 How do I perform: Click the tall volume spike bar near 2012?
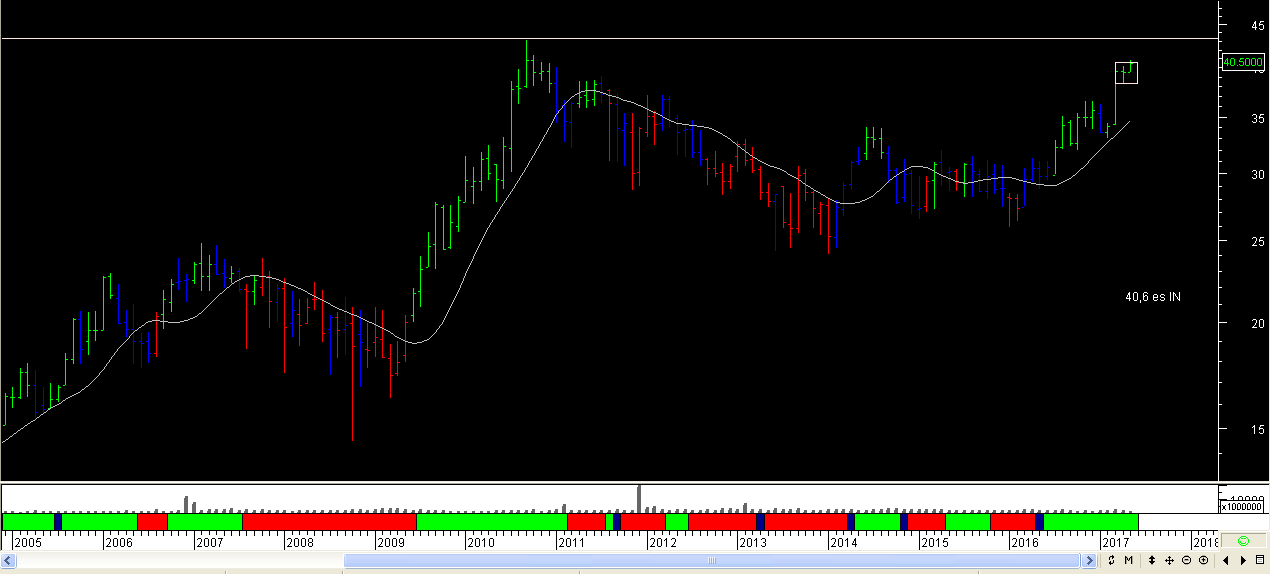point(639,498)
